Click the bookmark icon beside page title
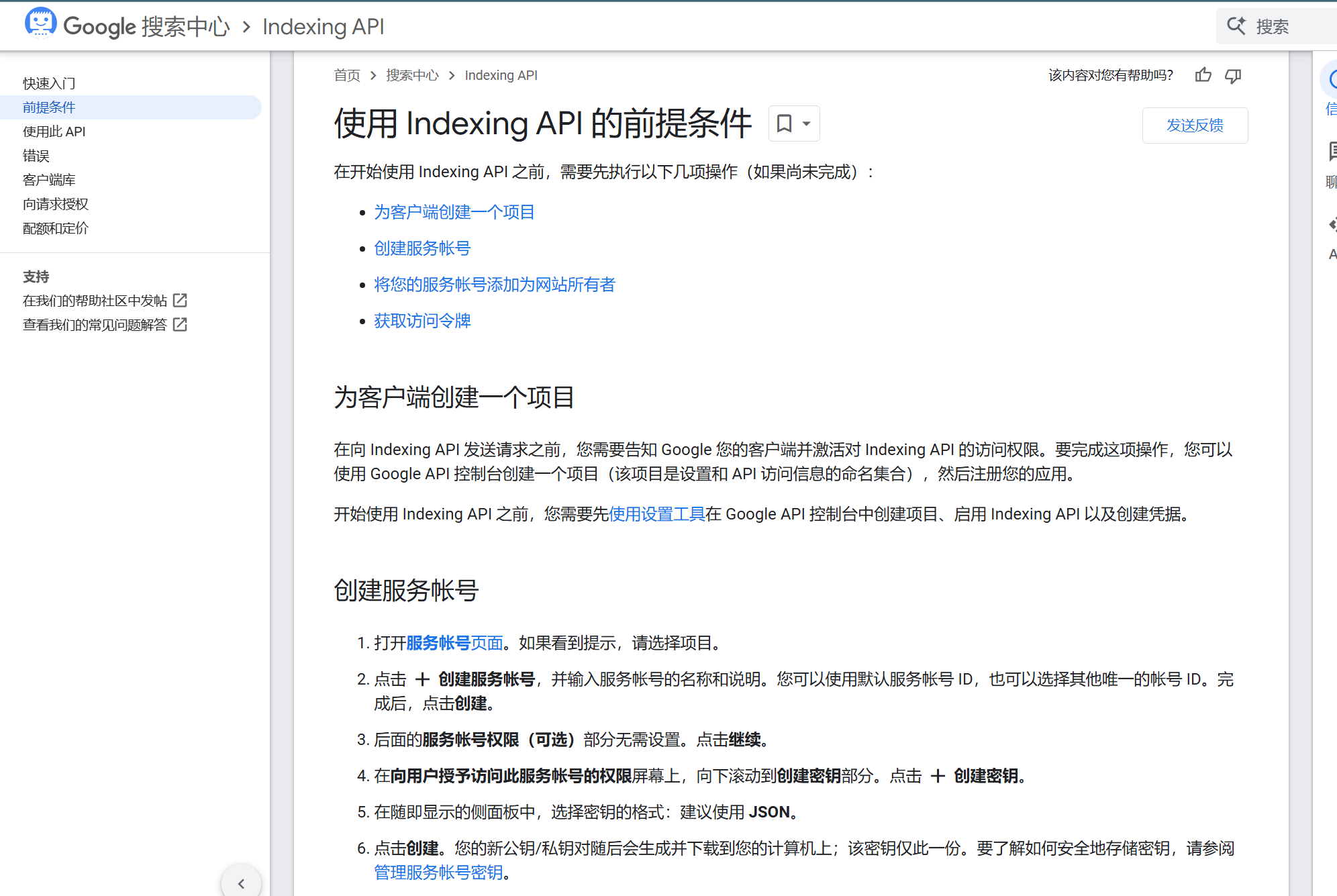Viewport: 1337px width, 896px height. point(784,123)
